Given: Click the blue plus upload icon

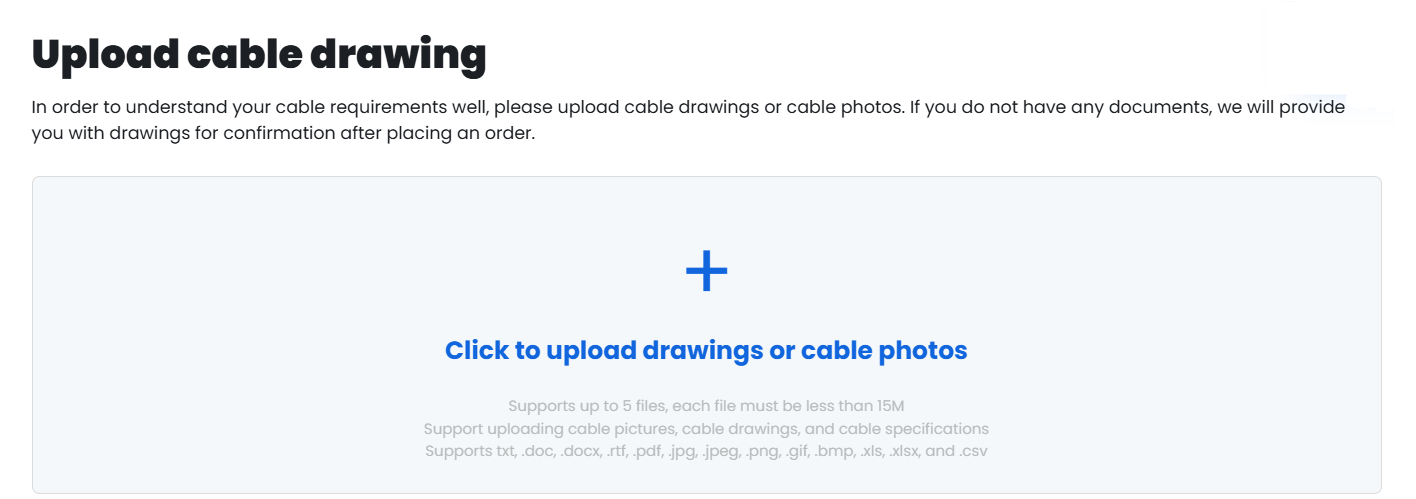Looking at the screenshot, I should pyautogui.click(x=706, y=271).
